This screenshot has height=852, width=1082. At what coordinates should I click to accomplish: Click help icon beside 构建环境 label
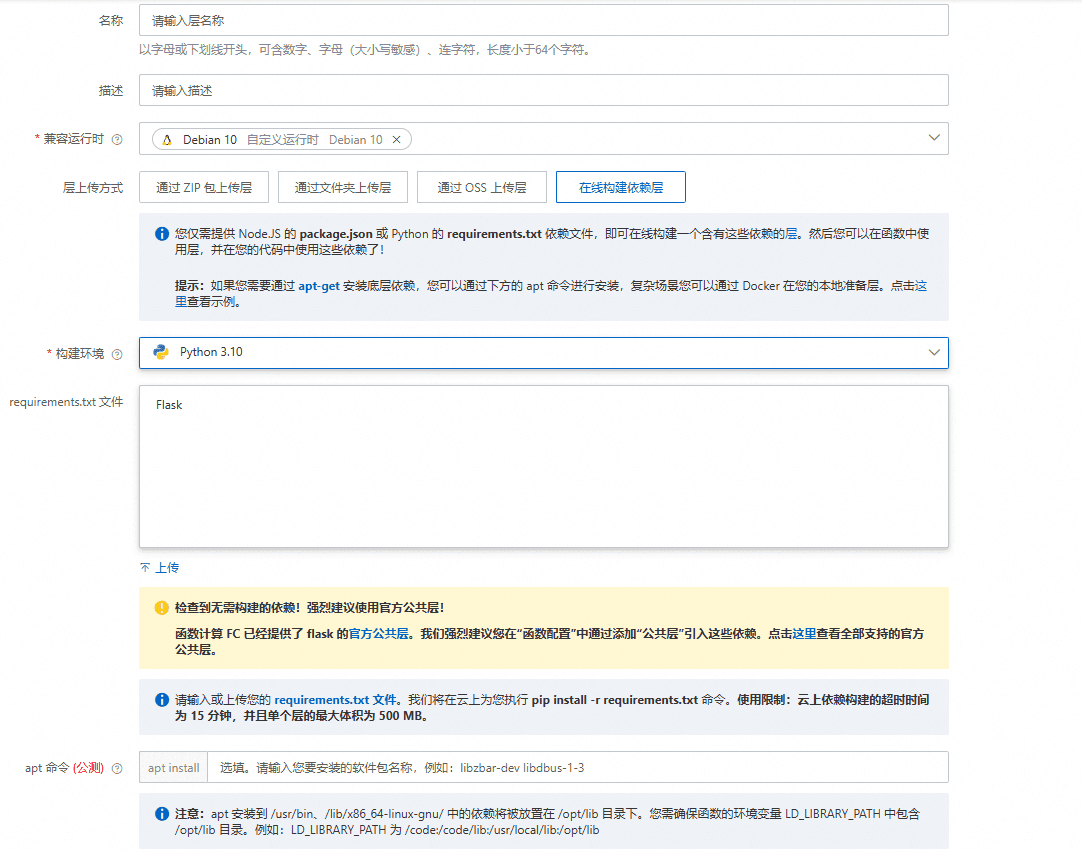117,354
